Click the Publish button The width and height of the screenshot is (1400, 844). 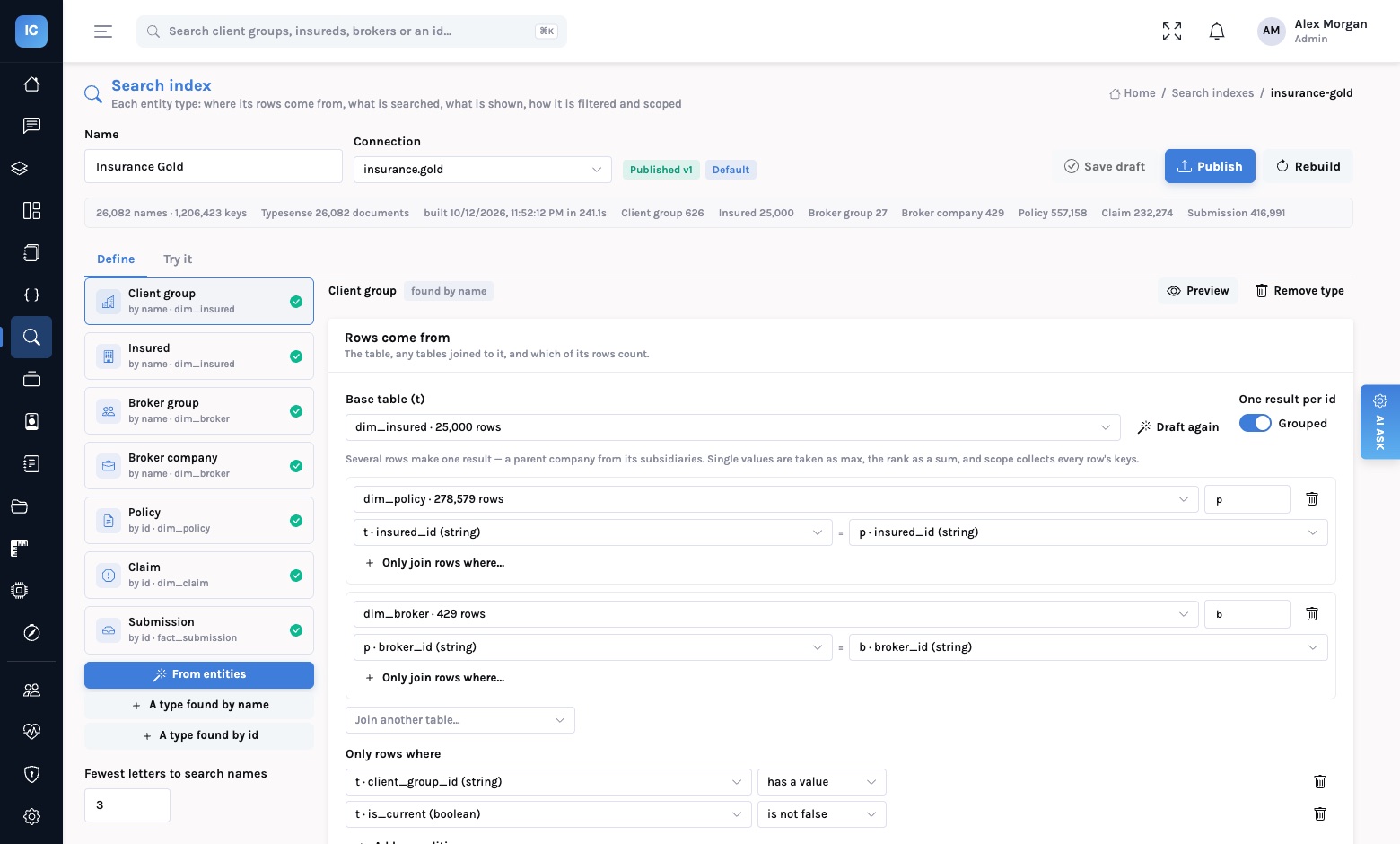[x=1210, y=166]
